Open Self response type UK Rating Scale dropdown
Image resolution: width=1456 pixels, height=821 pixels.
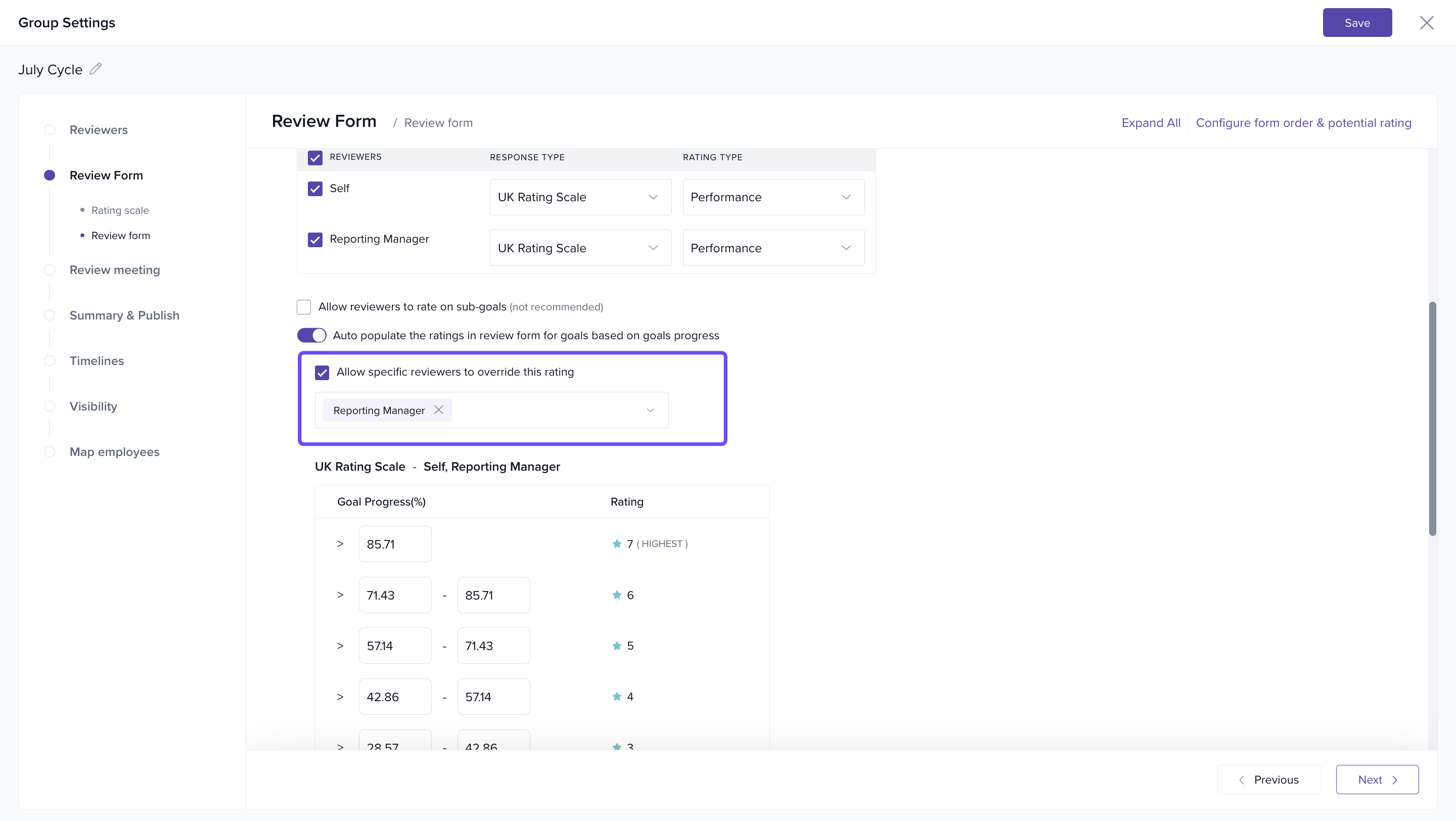point(580,197)
